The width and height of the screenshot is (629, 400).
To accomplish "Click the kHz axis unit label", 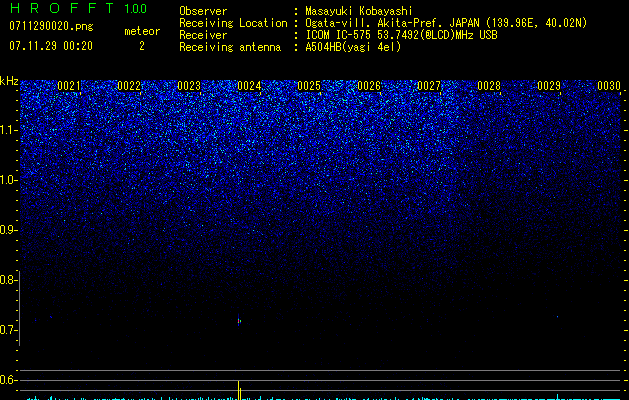I will [9, 81].
